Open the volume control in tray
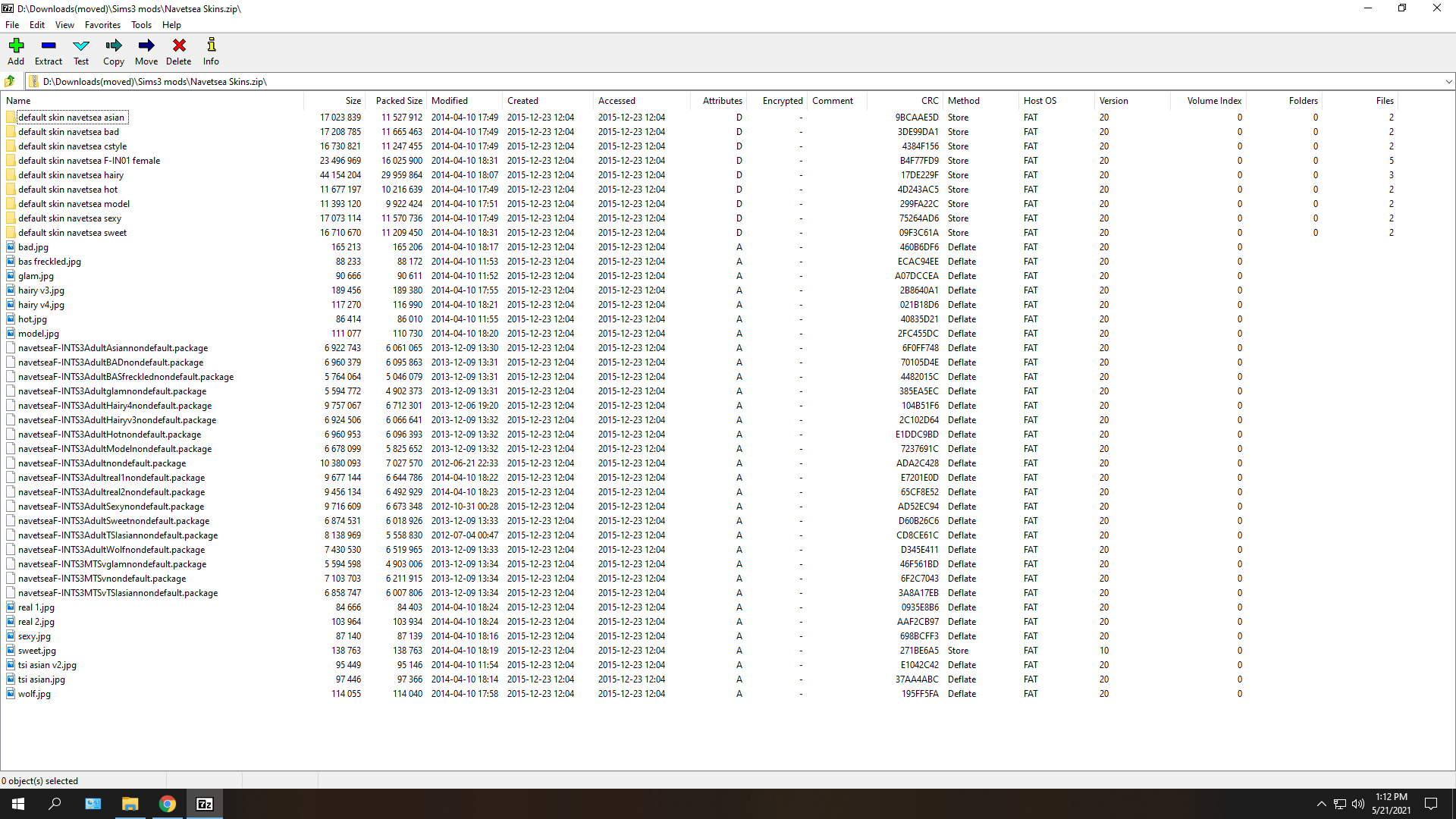 point(1358,804)
